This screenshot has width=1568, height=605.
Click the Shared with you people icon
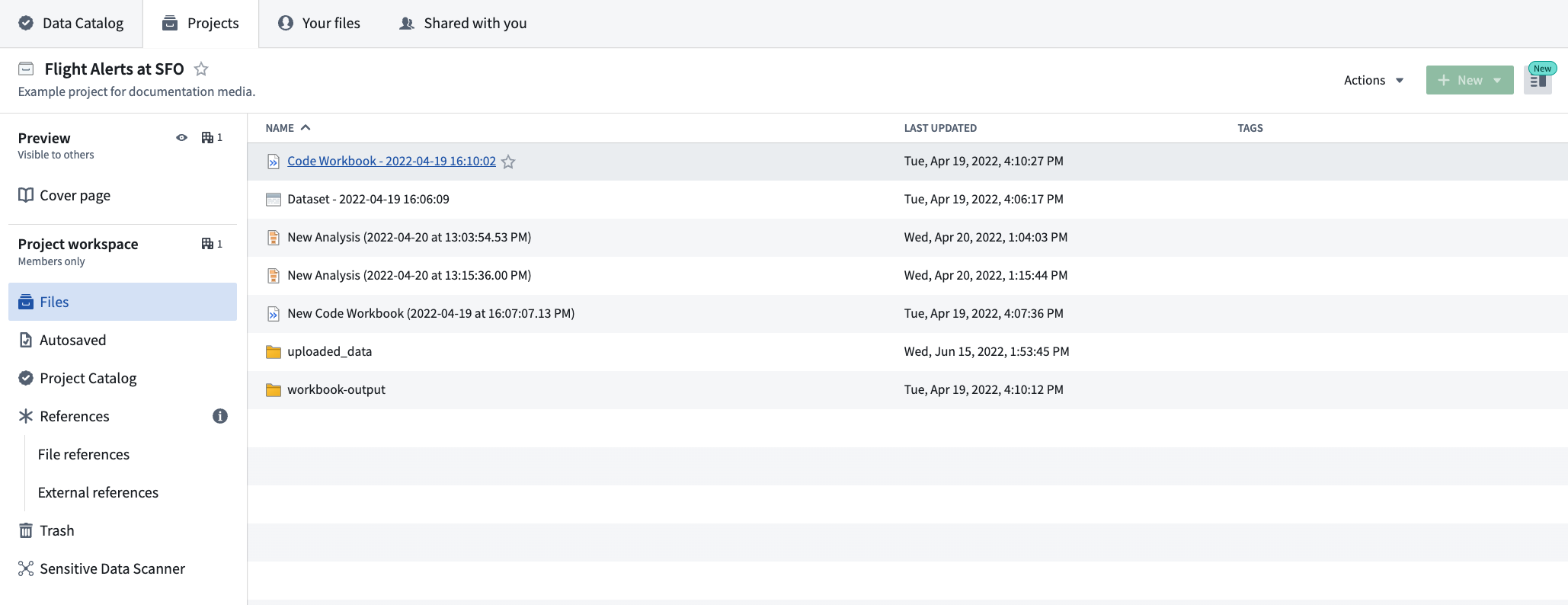pyautogui.click(x=407, y=23)
